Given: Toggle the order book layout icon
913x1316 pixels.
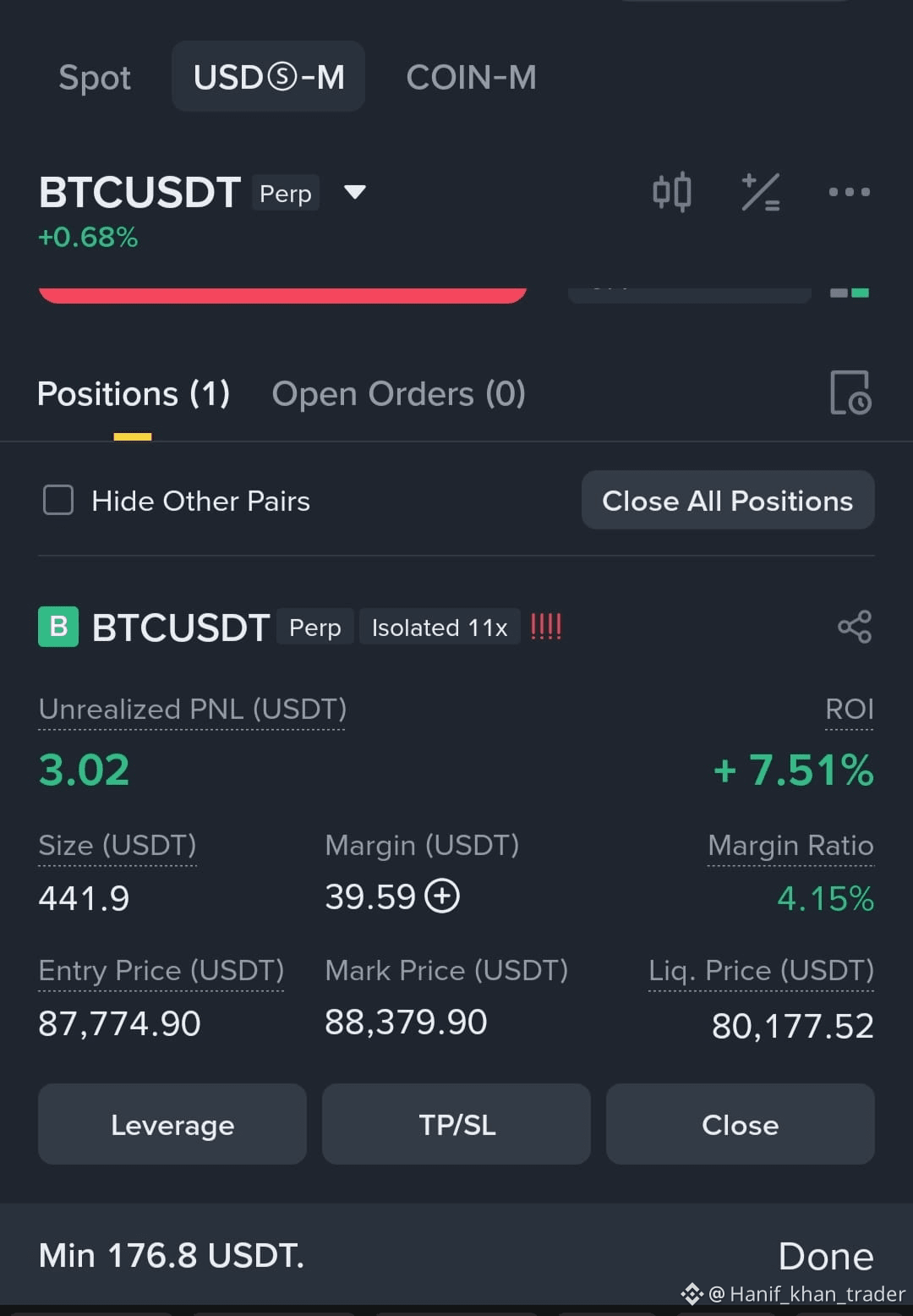Looking at the screenshot, I should point(850,293).
